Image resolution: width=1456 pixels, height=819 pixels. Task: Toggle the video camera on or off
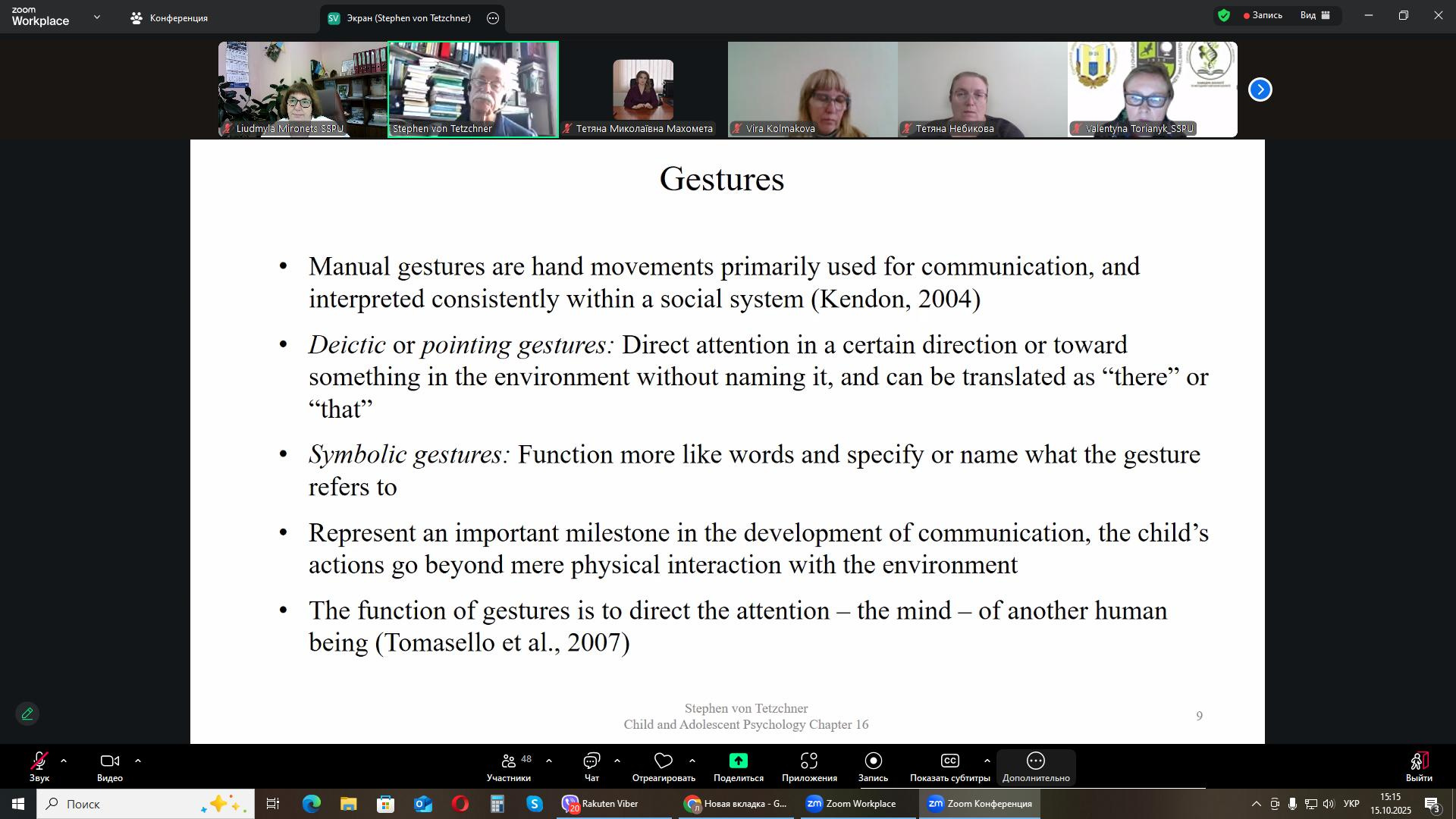(110, 761)
